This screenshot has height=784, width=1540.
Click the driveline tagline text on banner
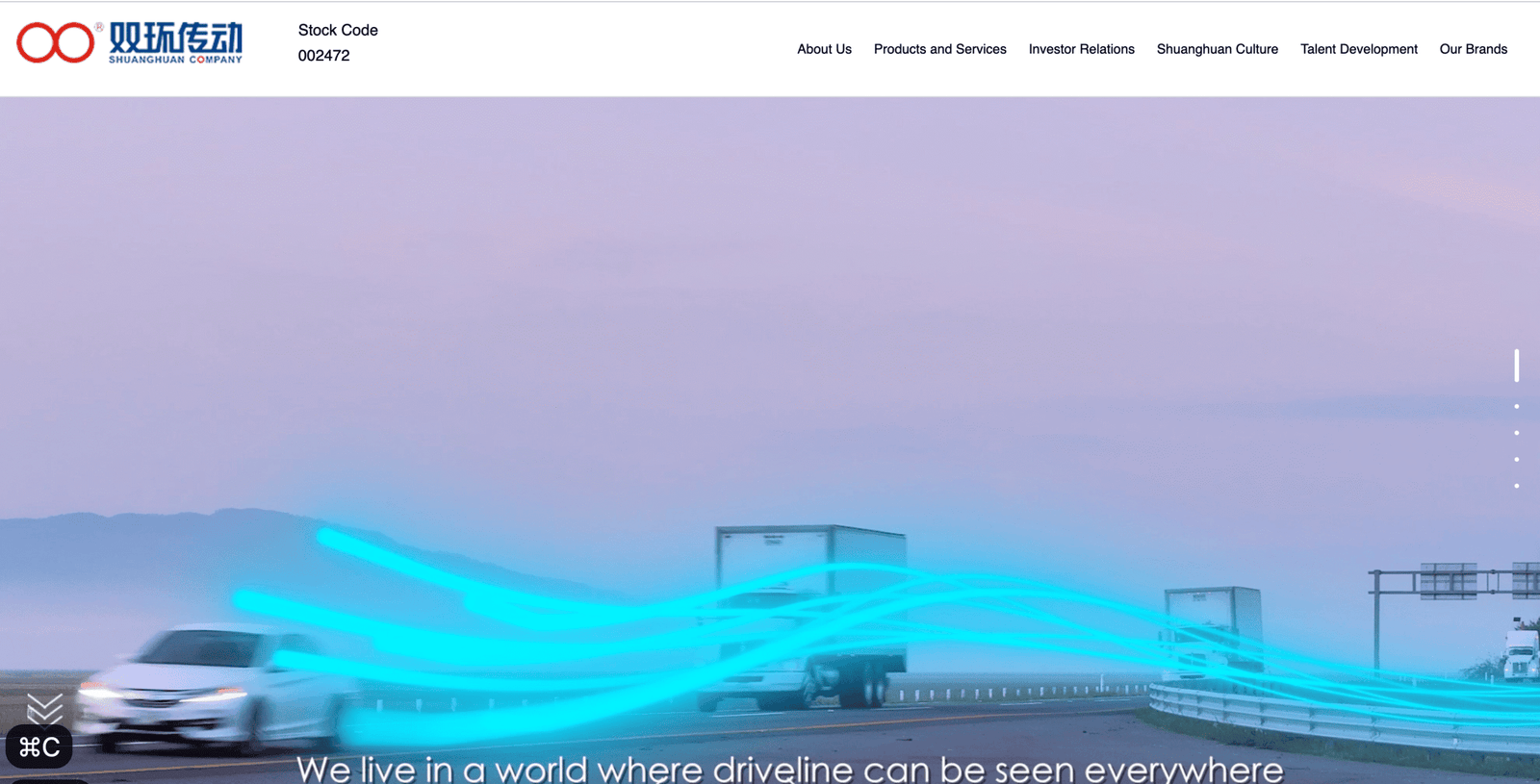click(x=789, y=770)
